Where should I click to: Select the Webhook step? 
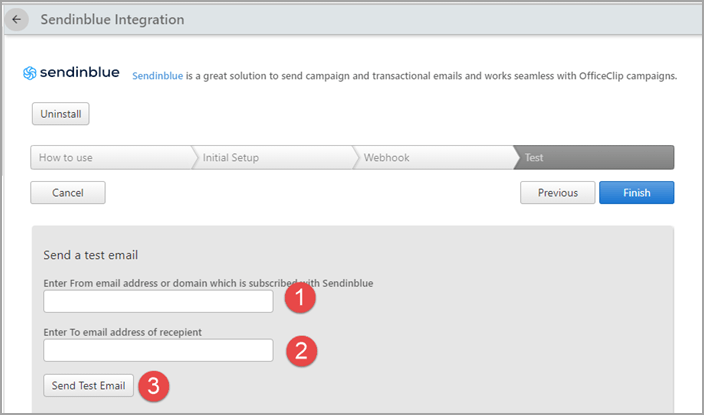coord(434,158)
